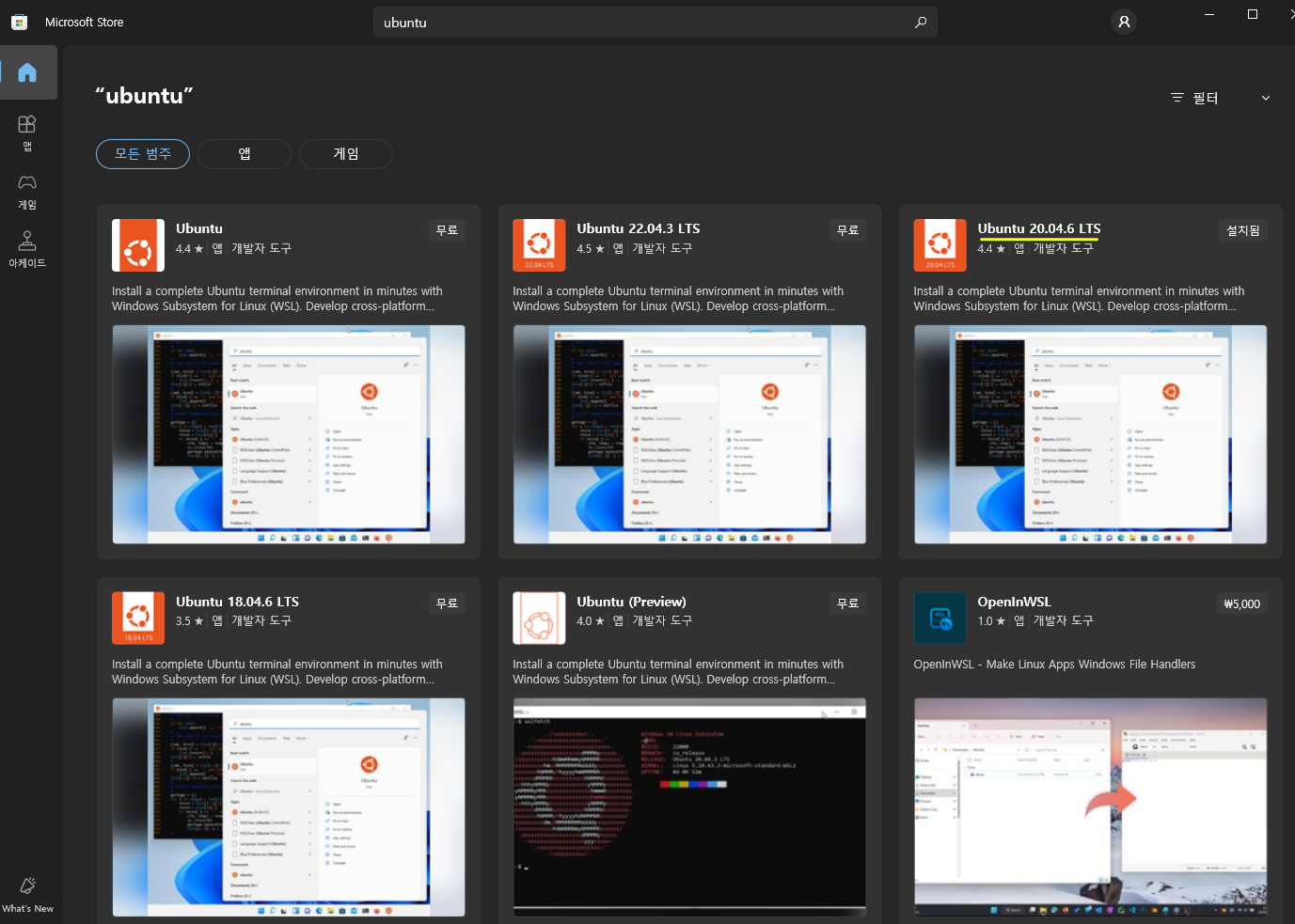
Task: Click the Ubuntu 22.04.3 LTS app icon
Action: coord(539,245)
